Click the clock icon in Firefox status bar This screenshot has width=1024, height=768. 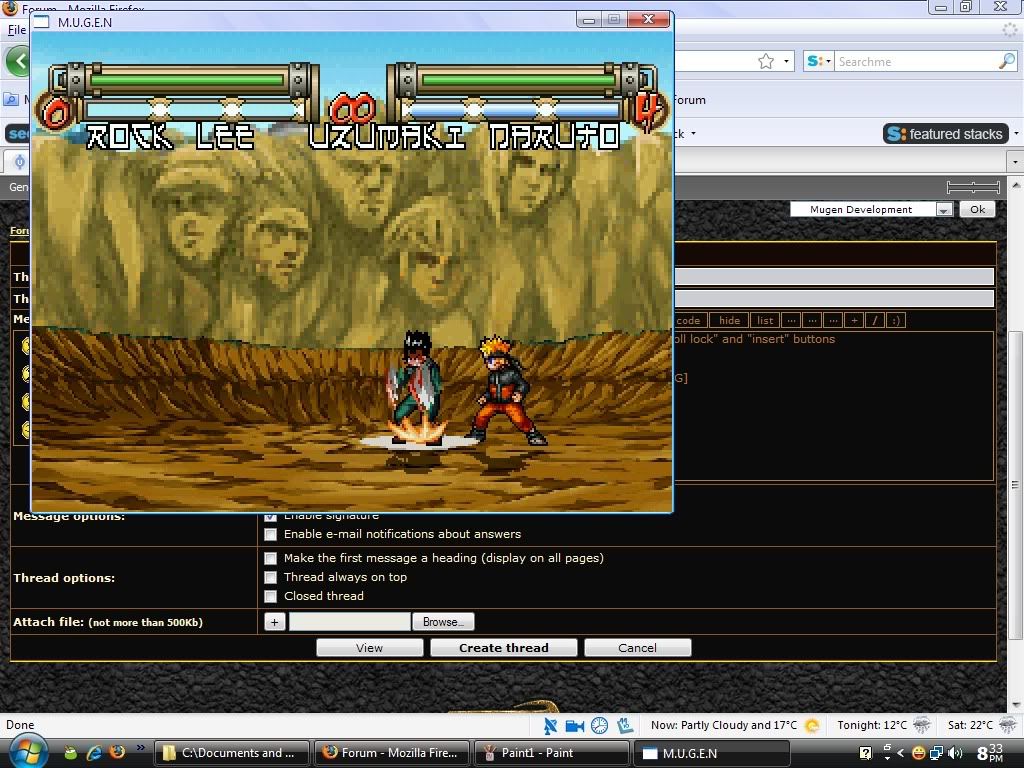click(x=600, y=726)
